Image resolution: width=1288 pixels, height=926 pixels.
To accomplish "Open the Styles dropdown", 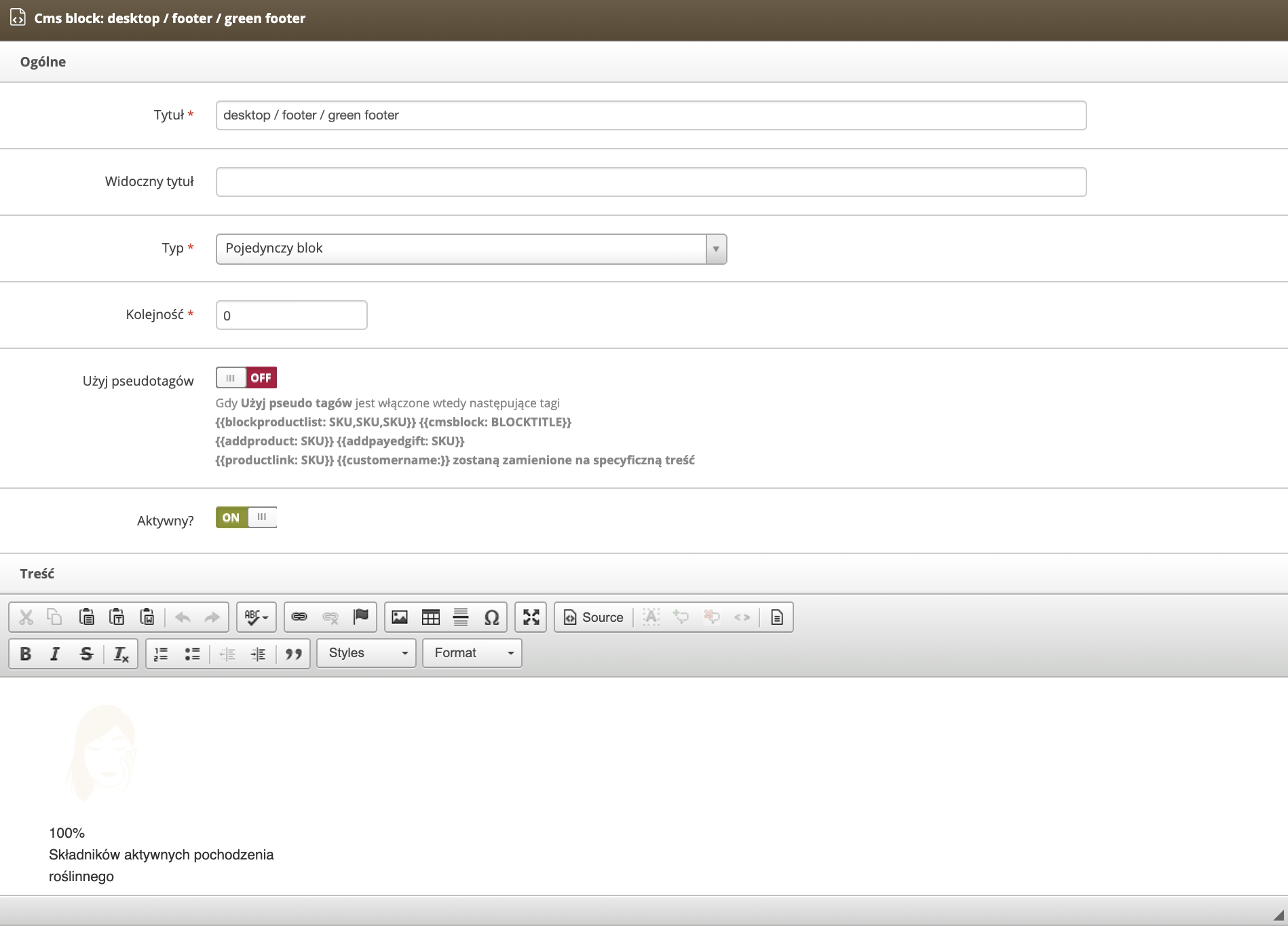I will click(x=366, y=653).
